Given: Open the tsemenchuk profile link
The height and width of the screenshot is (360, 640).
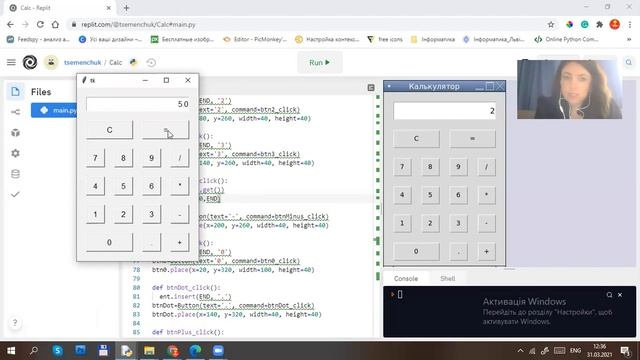Looking at the screenshot, I should [x=82, y=62].
